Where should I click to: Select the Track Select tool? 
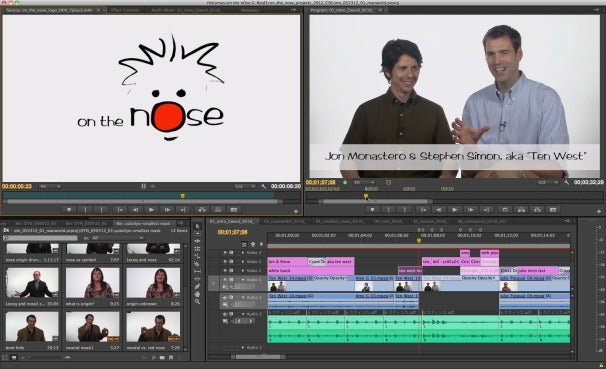[x=197, y=234]
